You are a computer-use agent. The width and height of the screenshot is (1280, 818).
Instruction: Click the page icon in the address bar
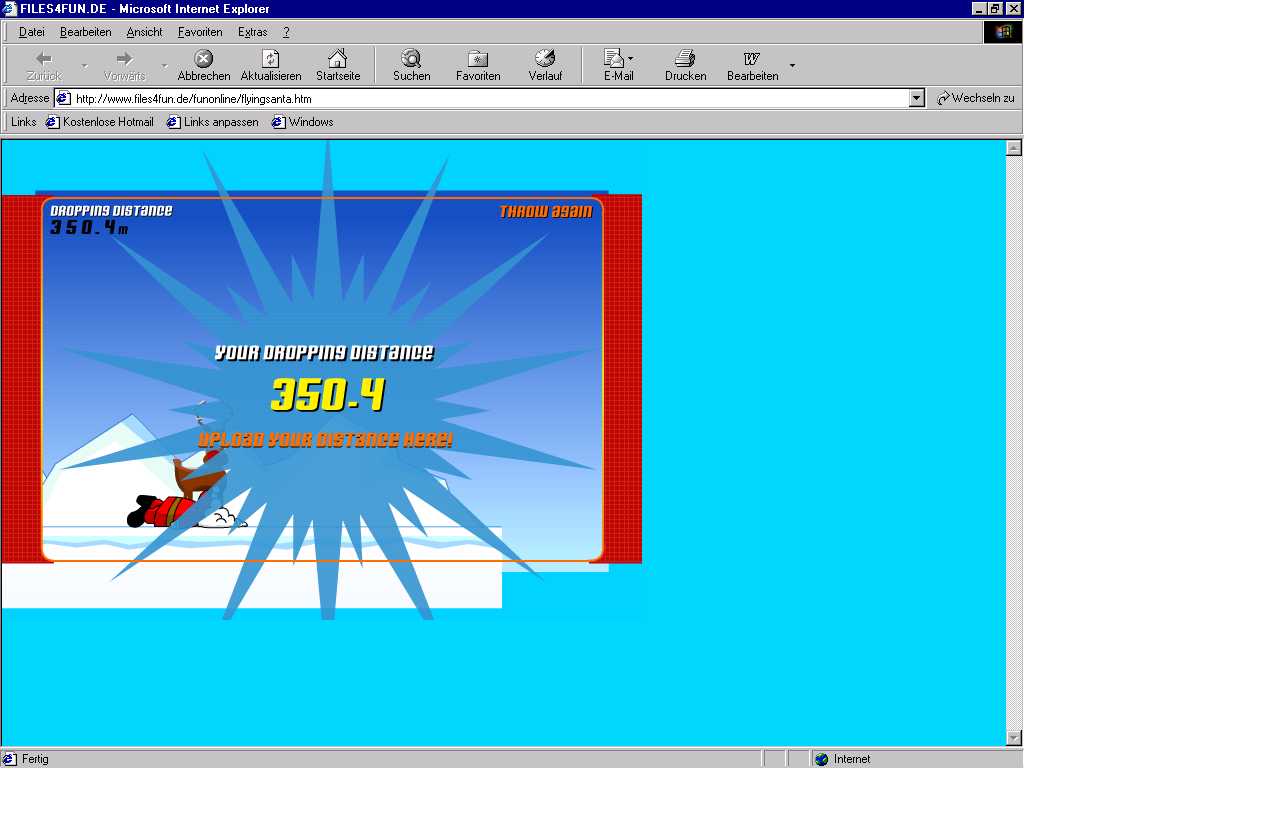63,98
